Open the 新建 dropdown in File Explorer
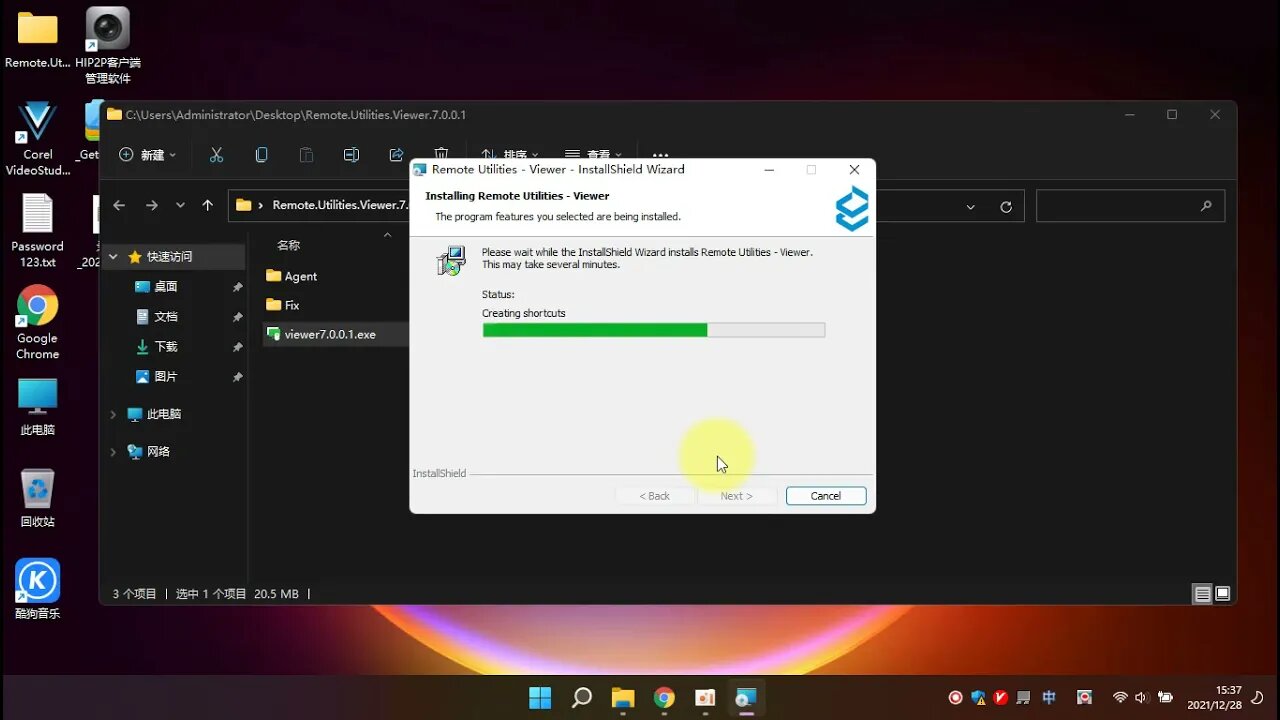Viewport: 1280px width, 720px height. pos(148,155)
